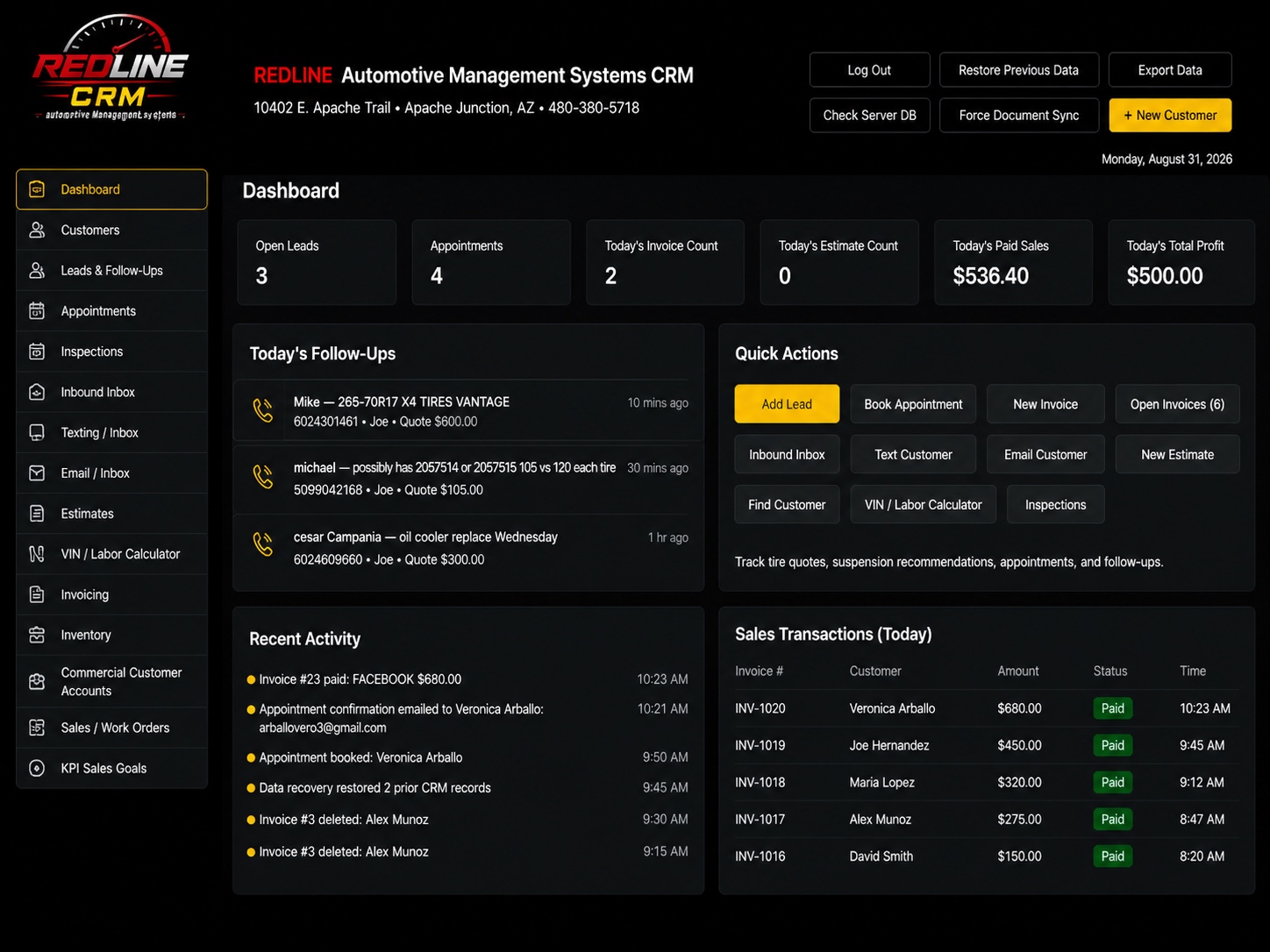The width and height of the screenshot is (1270, 952).
Task: Click customer name Alex Munoz in table
Action: (880, 819)
